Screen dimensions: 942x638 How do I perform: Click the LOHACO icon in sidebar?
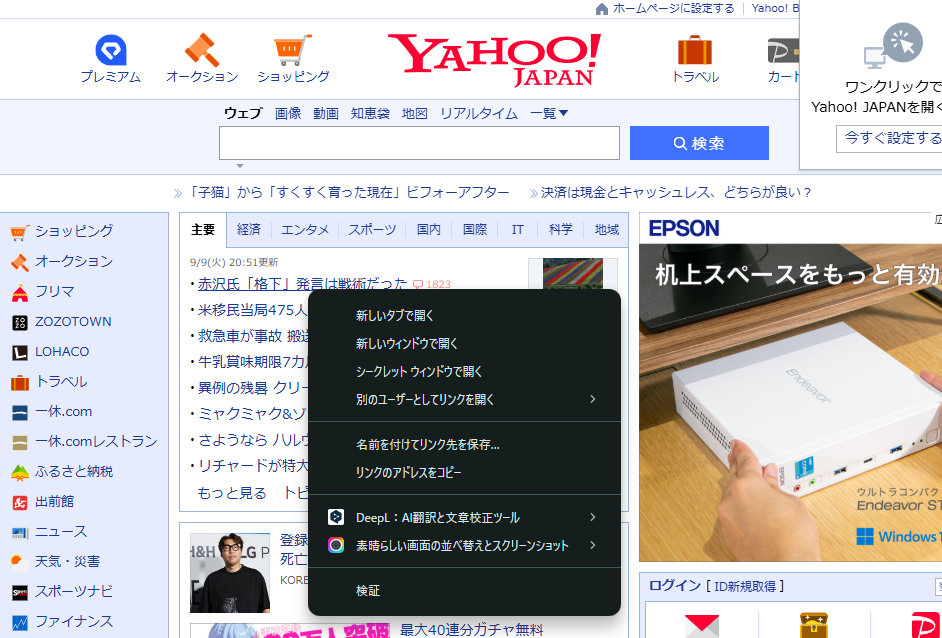(20, 353)
